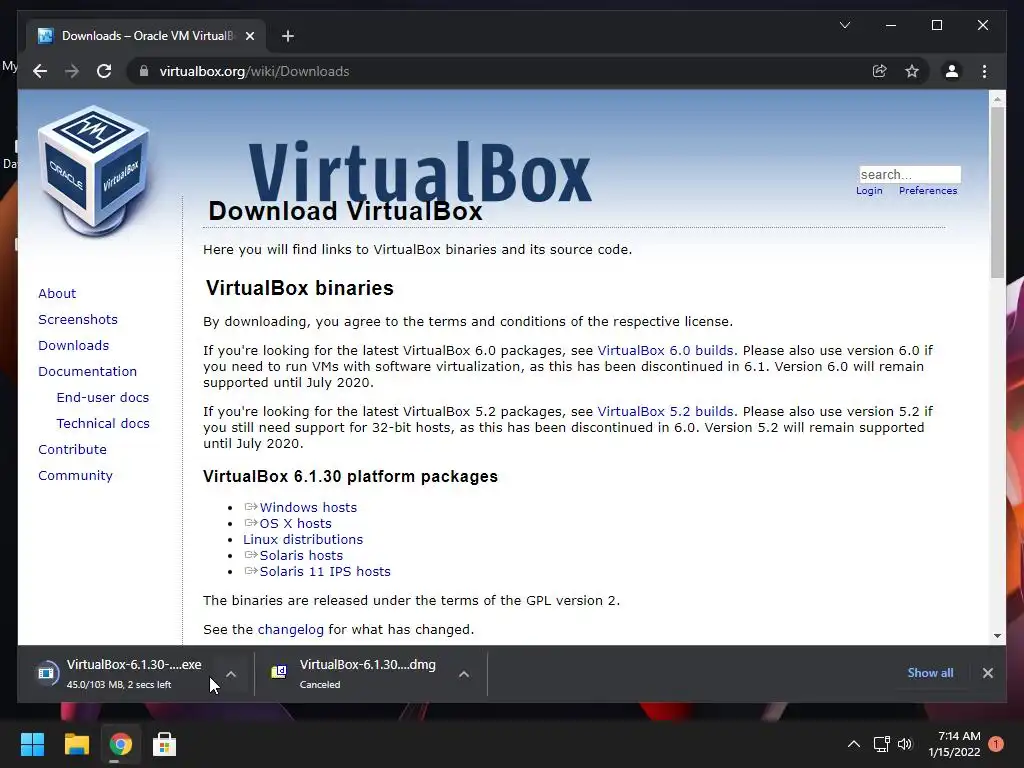Download the Solaris 11 IPS hosts package
The width and height of the screenshot is (1024, 768).
[325, 571]
